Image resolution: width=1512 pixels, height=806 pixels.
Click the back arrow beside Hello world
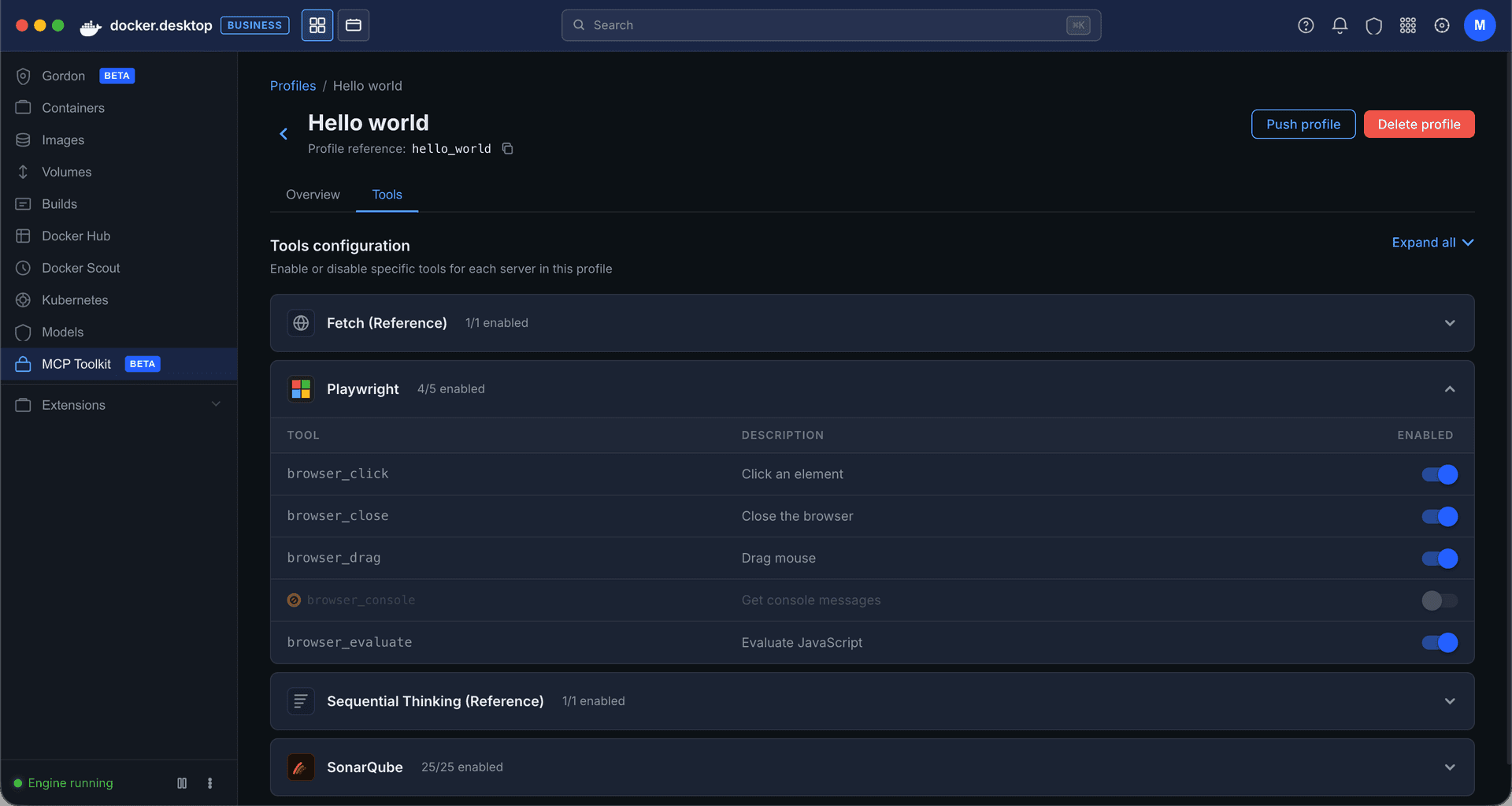tap(283, 134)
